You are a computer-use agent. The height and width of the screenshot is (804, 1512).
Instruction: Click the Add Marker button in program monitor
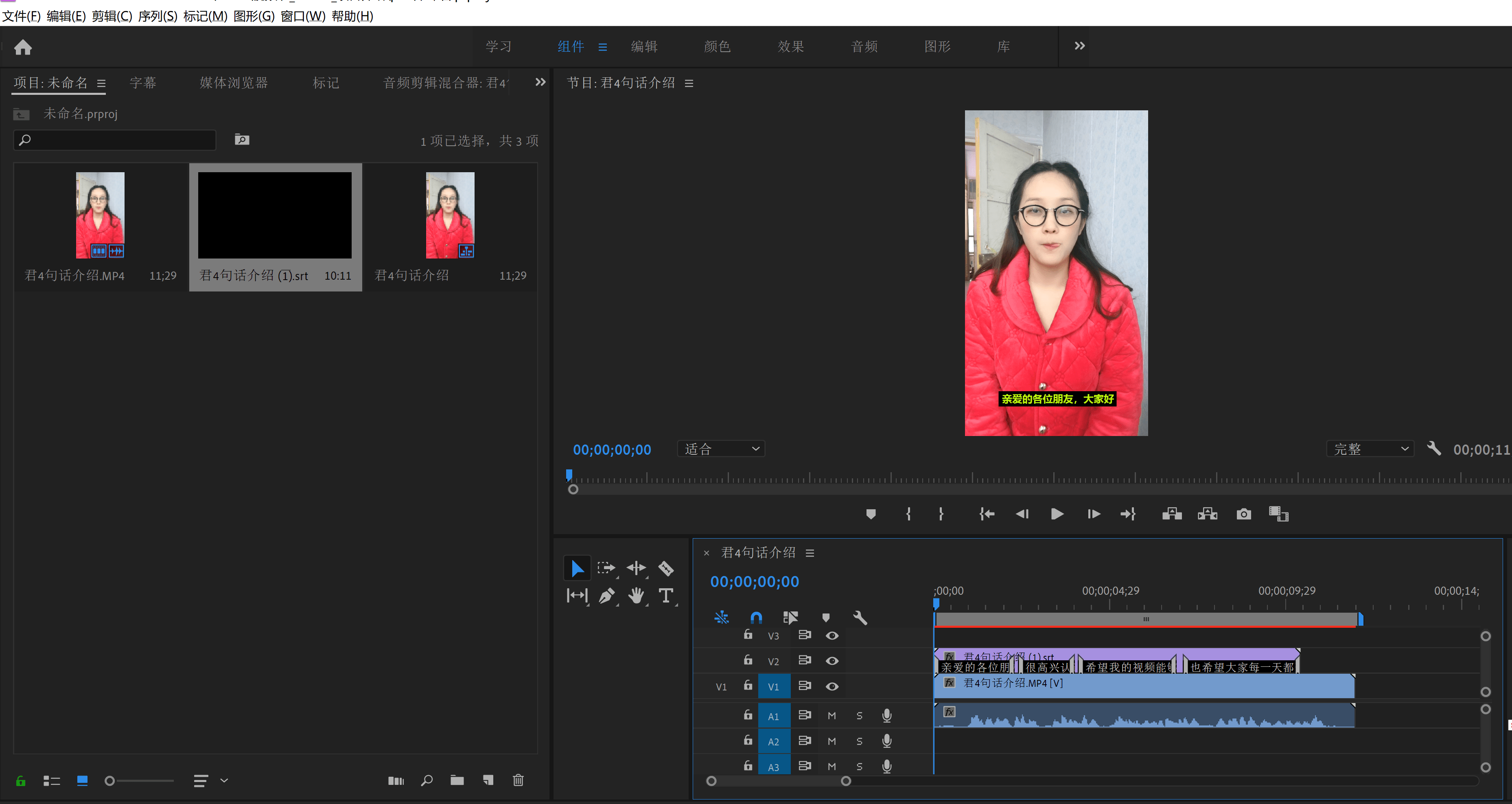click(x=871, y=515)
